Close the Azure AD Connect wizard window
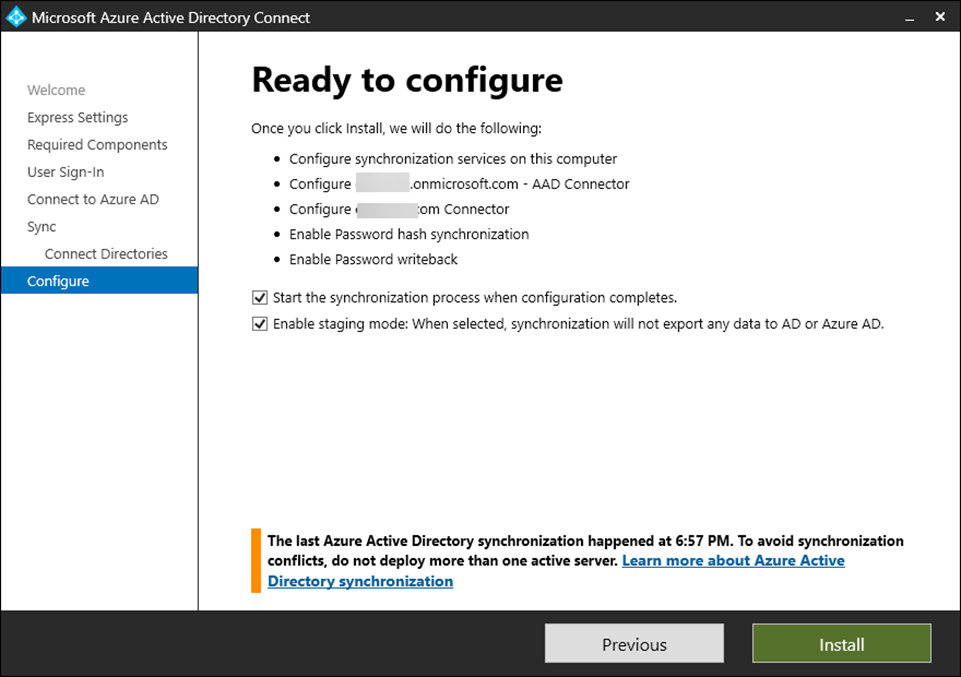The height and width of the screenshot is (677, 961). [x=940, y=17]
